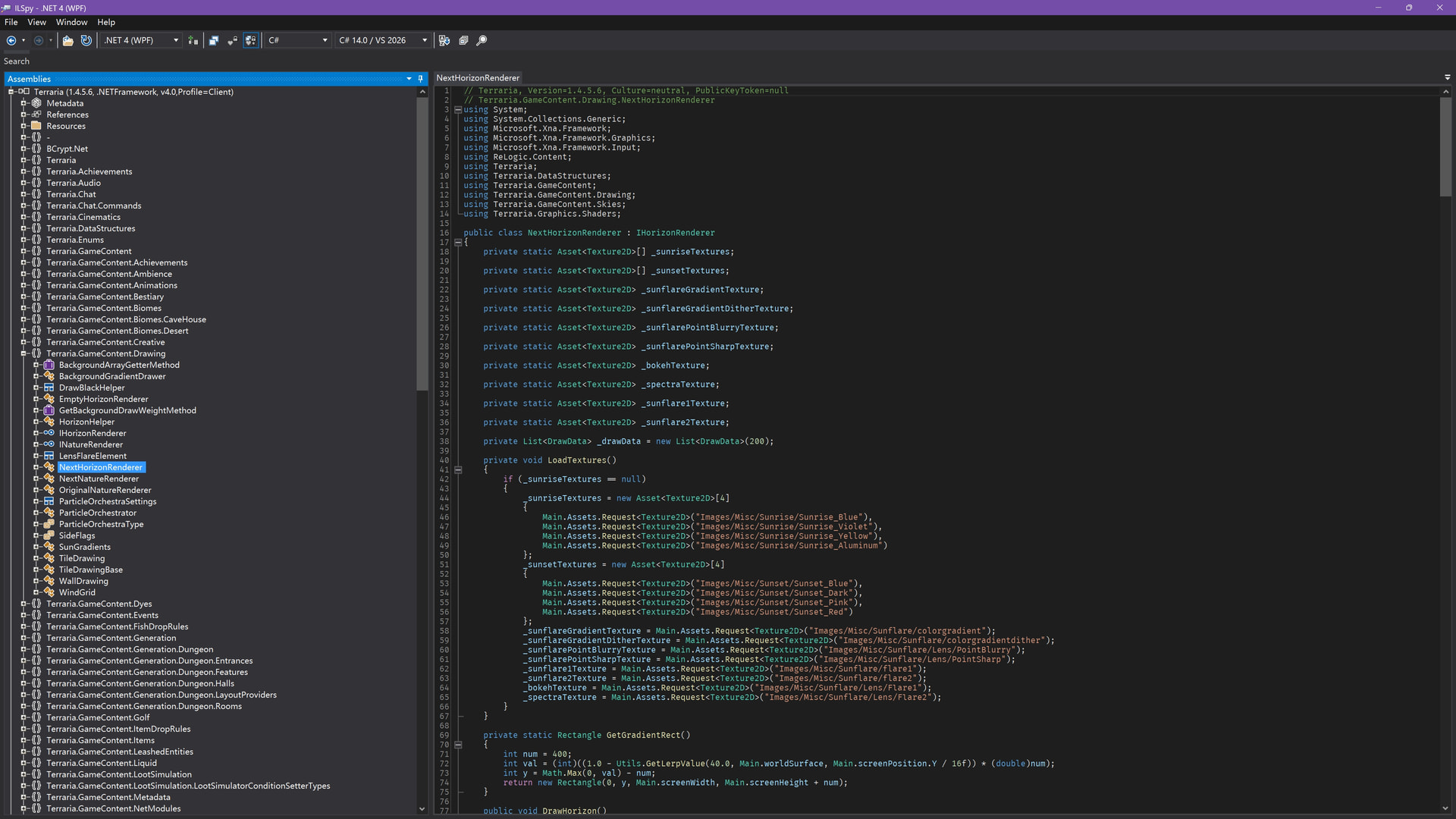This screenshot has height=819, width=1456.
Task: Toggle show all types and members
Action: [x=250, y=40]
